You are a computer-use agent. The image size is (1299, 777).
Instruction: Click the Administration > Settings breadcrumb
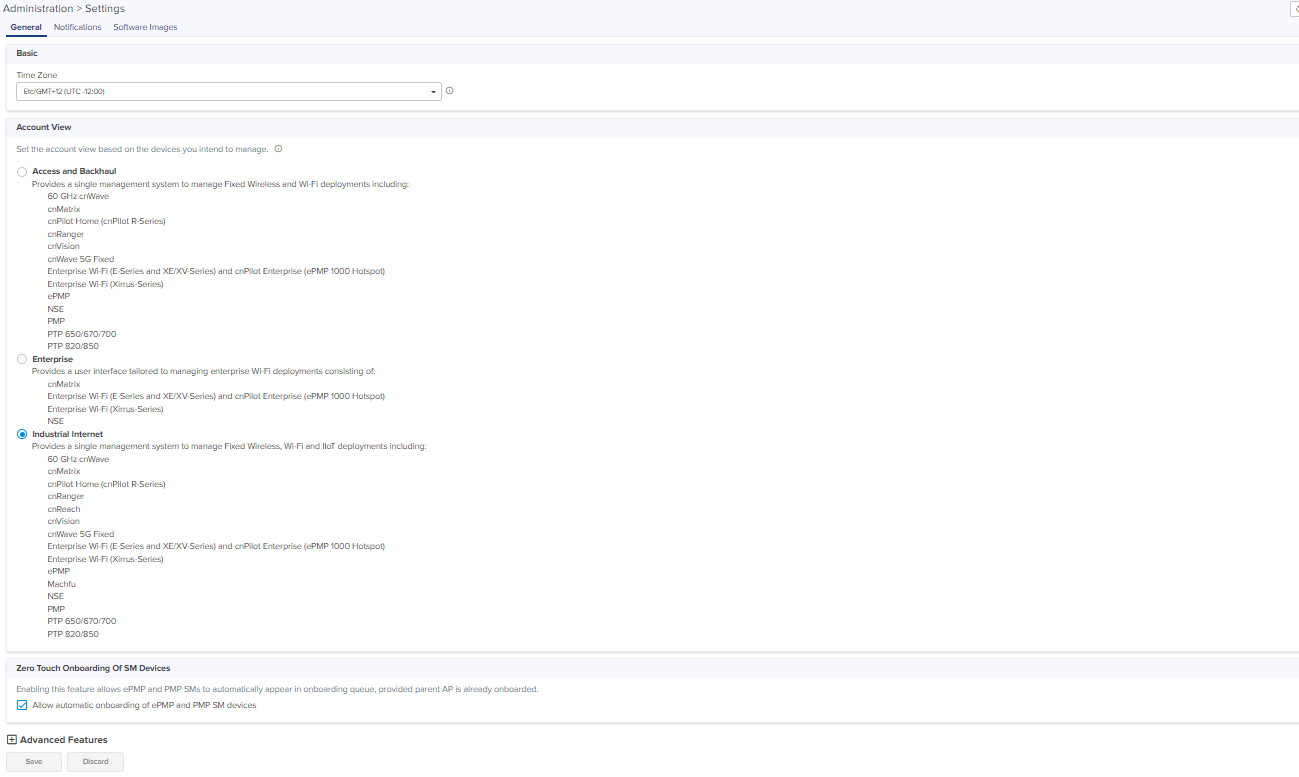[64, 8]
